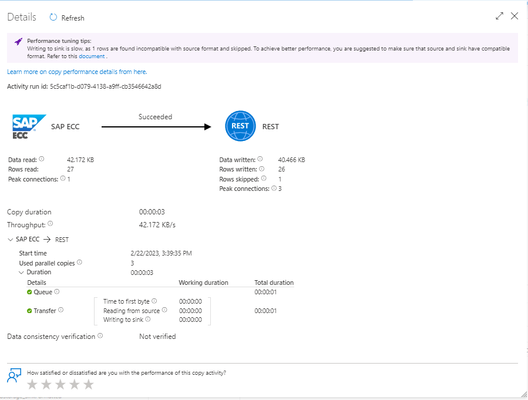Click the green Transfer status check icon
The image size is (528, 400).
pos(29,310)
